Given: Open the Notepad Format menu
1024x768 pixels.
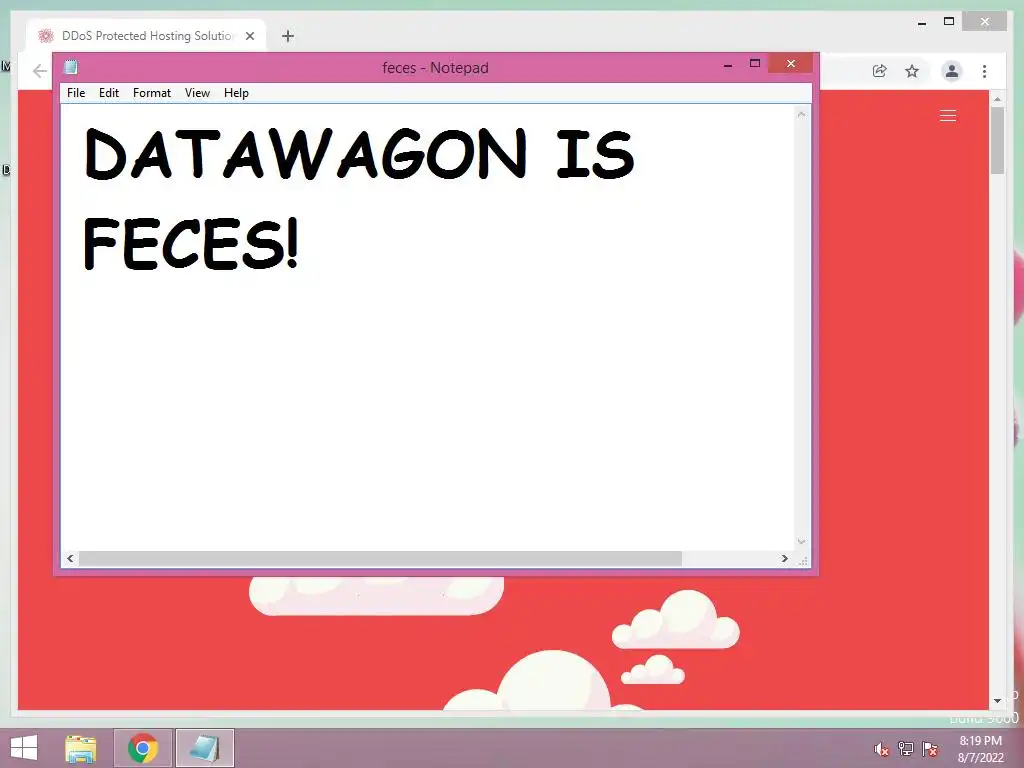Looking at the screenshot, I should [x=152, y=93].
